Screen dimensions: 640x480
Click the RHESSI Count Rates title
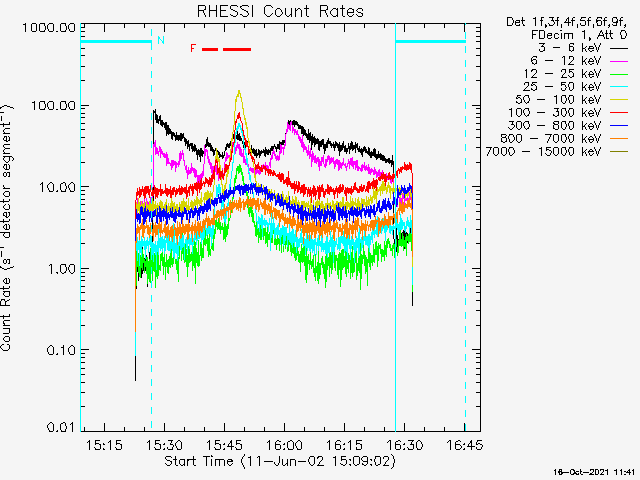point(280,11)
